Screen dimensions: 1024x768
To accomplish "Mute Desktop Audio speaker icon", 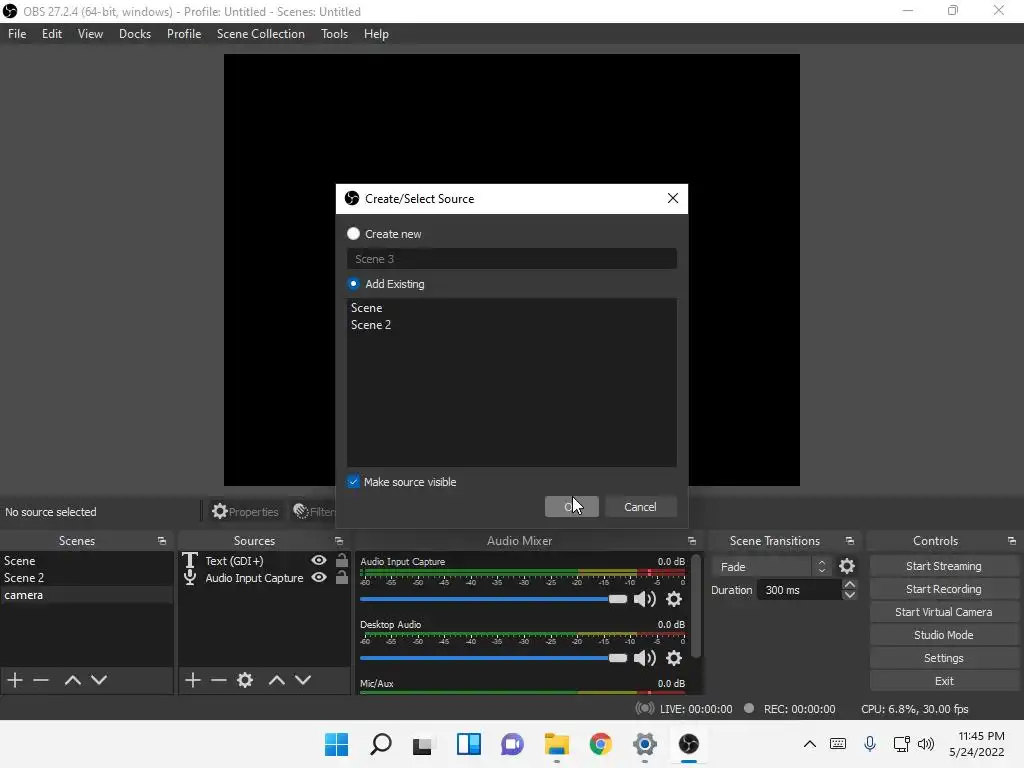I will [645, 658].
